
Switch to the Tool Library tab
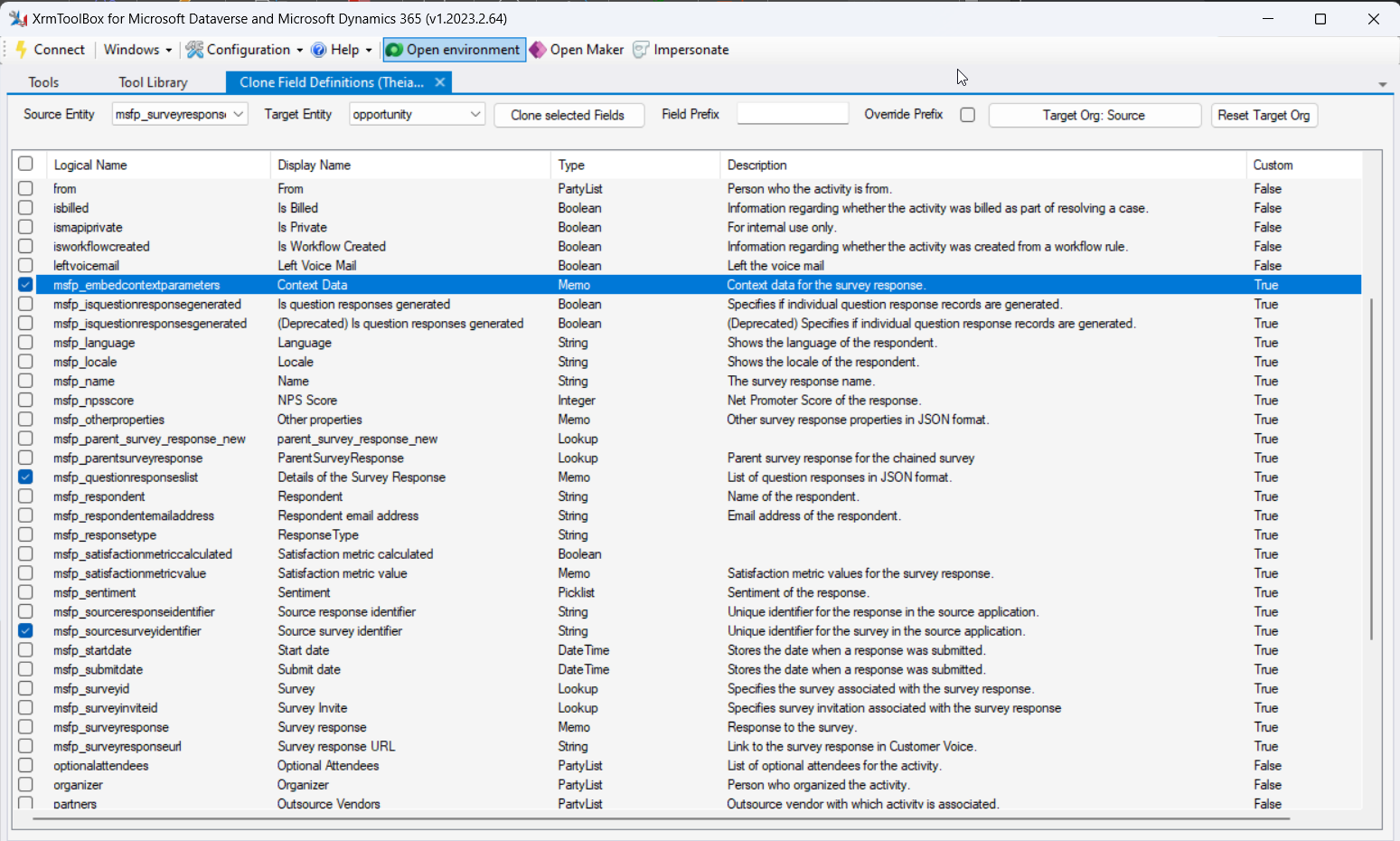click(x=153, y=82)
